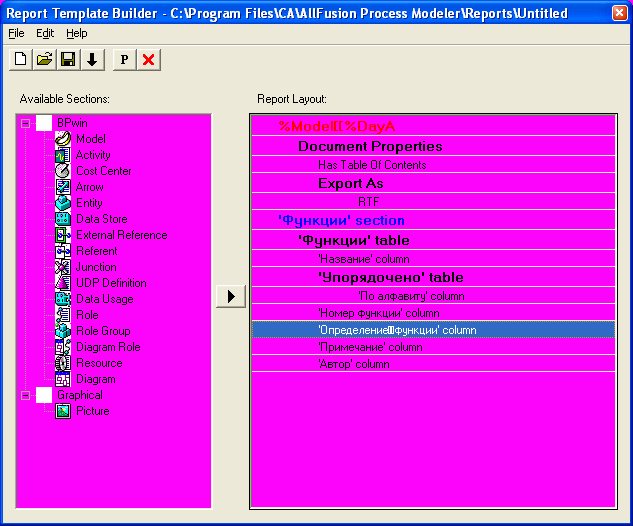
Task: Click the Data Usage tree label
Action: point(105,299)
